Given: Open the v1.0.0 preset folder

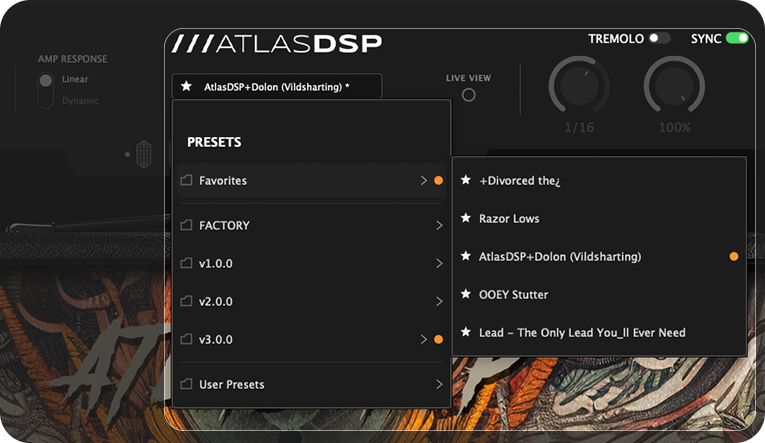Looking at the screenshot, I should 311,263.
